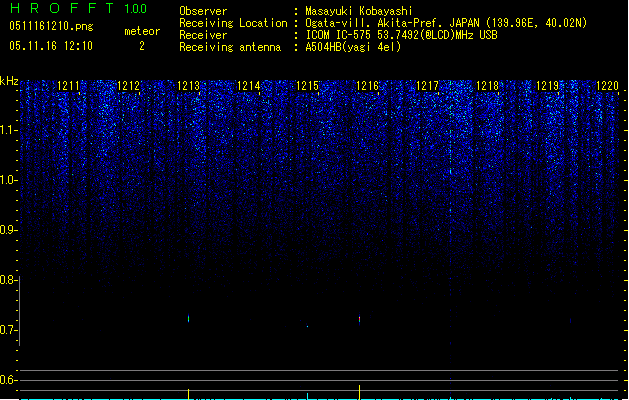Click the yellow spike marker at bottom under 1213
Viewport: 629px width, 400px height.
189,394
